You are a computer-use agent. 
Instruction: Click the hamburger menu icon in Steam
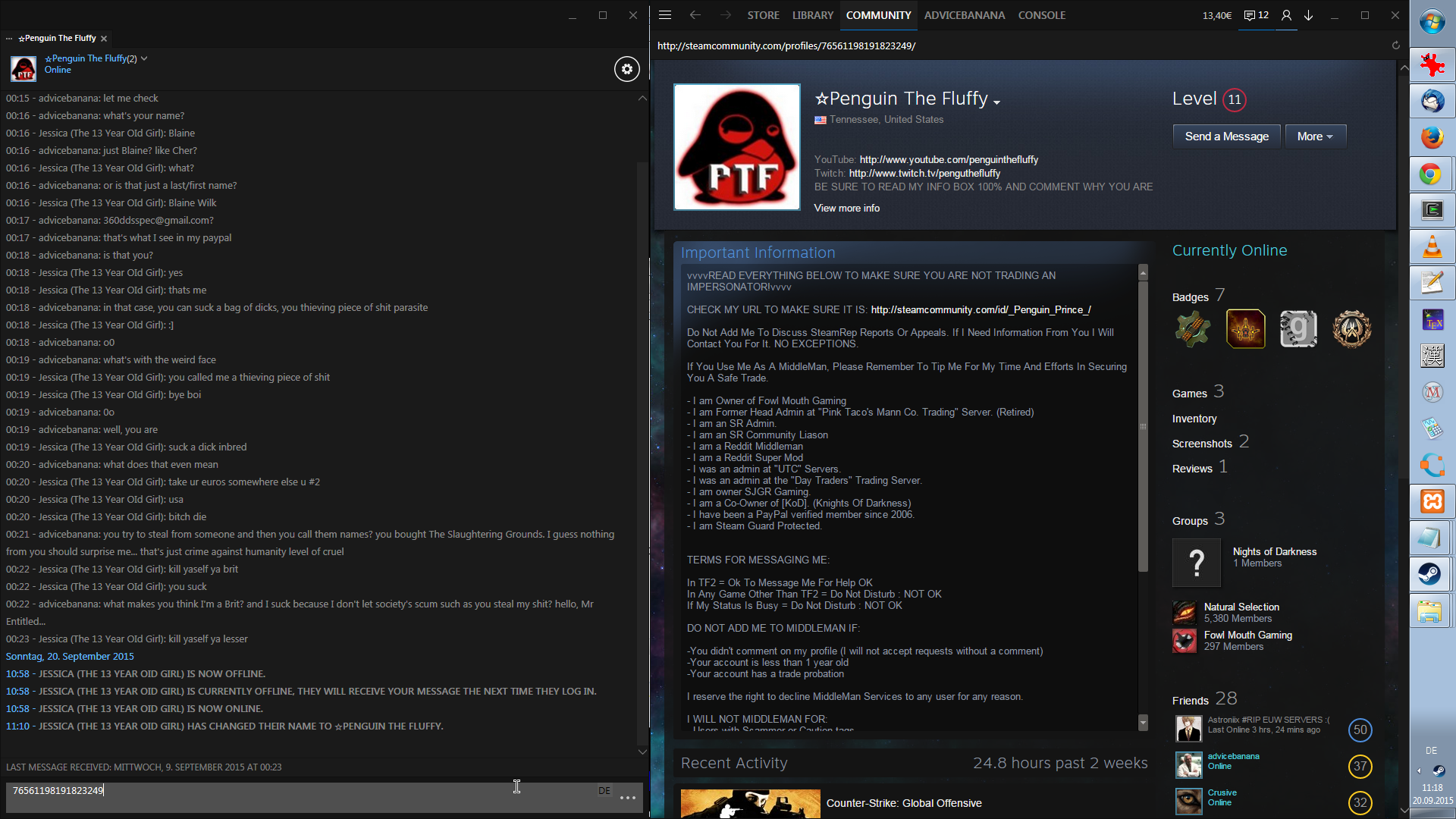665,15
